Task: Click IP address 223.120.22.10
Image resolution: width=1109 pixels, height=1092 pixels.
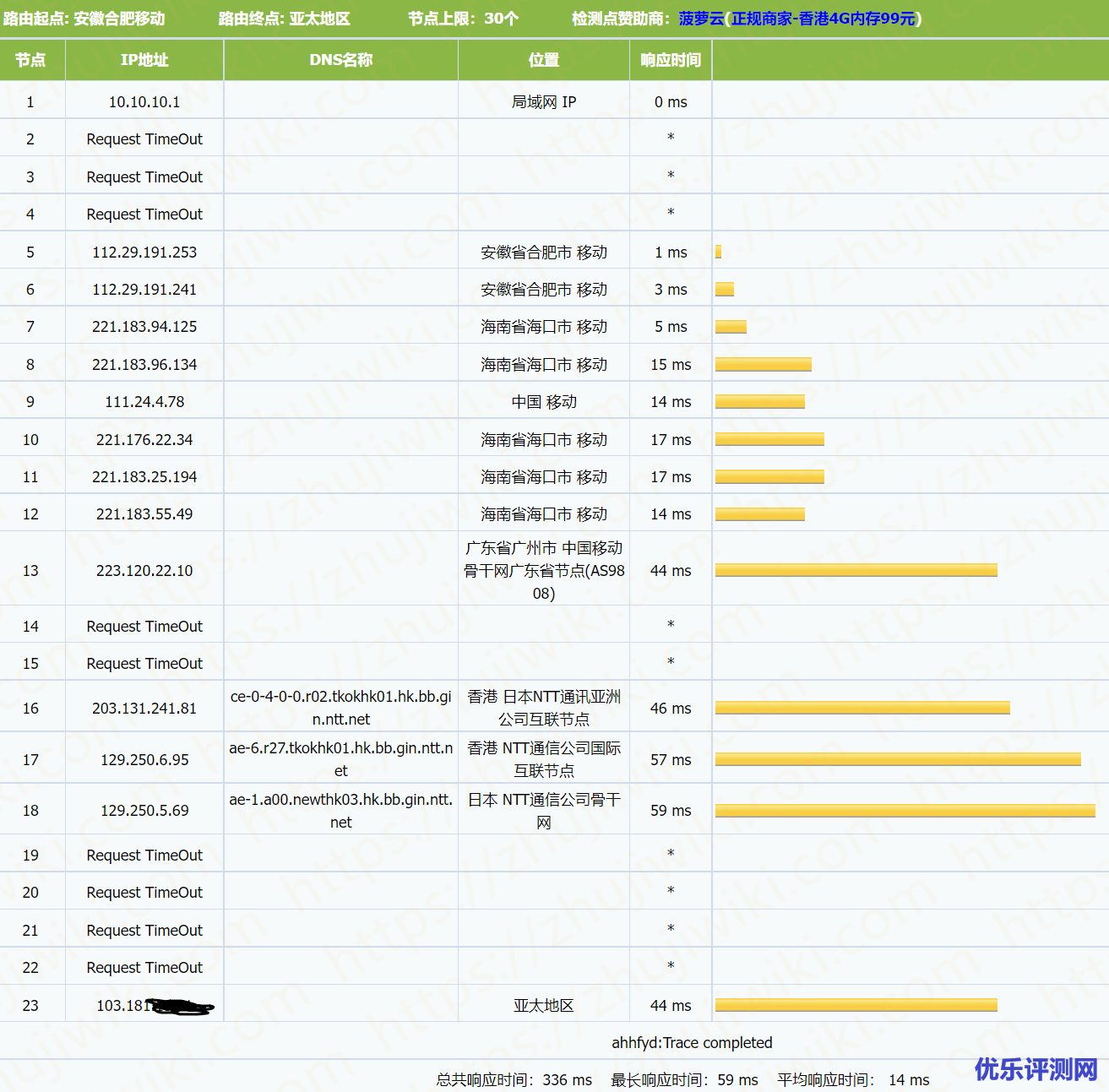Action: (x=144, y=571)
